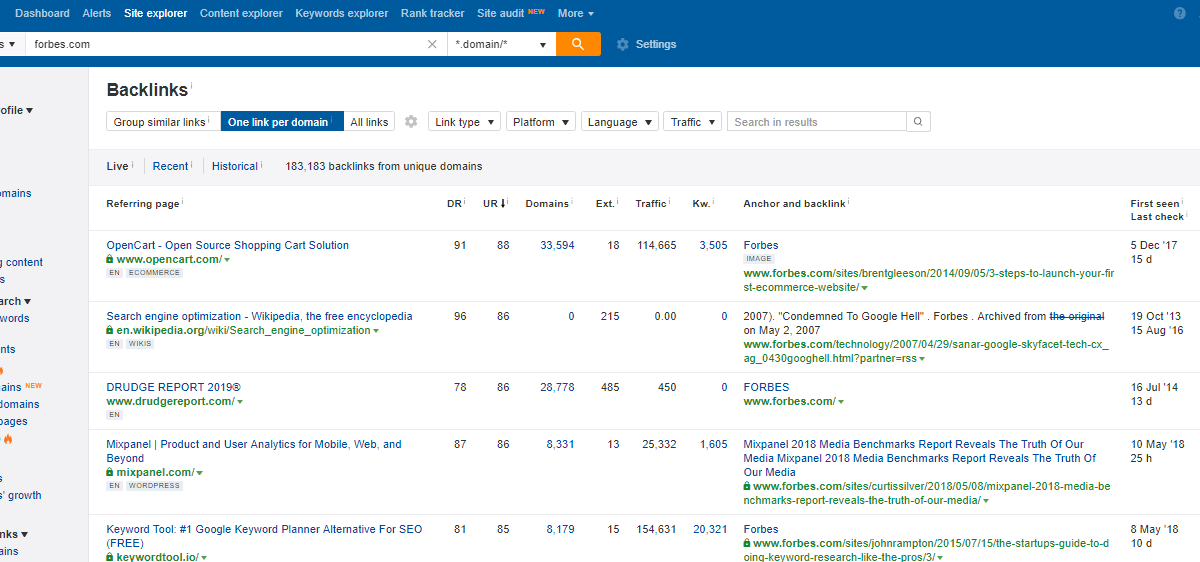
Task: Switch to the Live backlinks view
Action: [118, 166]
